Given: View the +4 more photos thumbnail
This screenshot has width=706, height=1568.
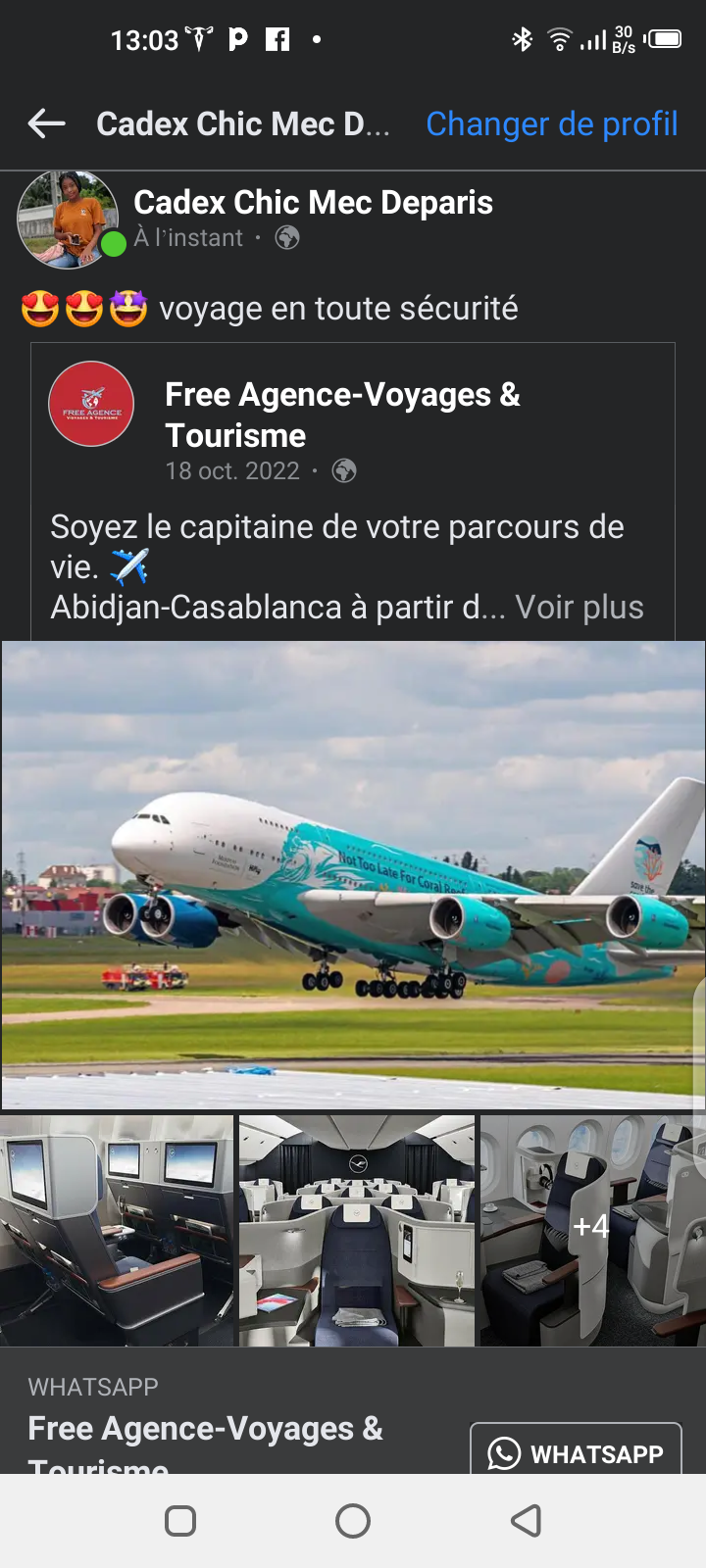Looking at the screenshot, I should pos(592,1231).
